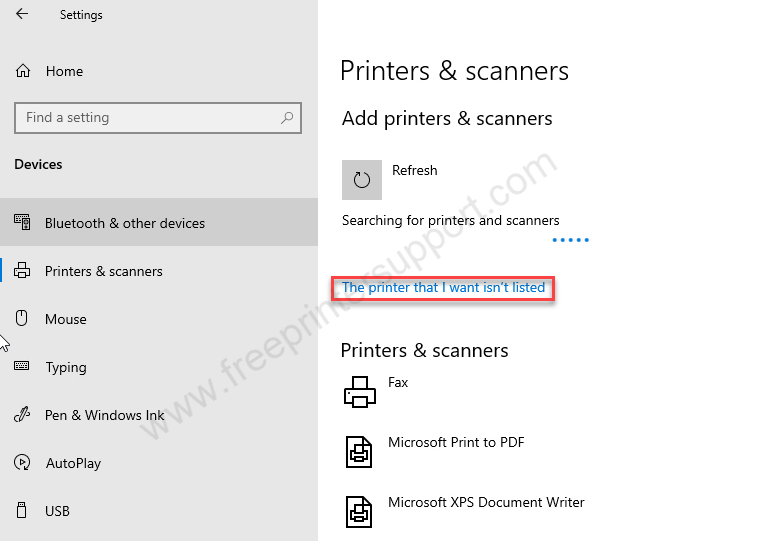The height and width of the screenshot is (541, 761).
Task: Click the Pen & Windows Ink icon
Action: point(22,414)
